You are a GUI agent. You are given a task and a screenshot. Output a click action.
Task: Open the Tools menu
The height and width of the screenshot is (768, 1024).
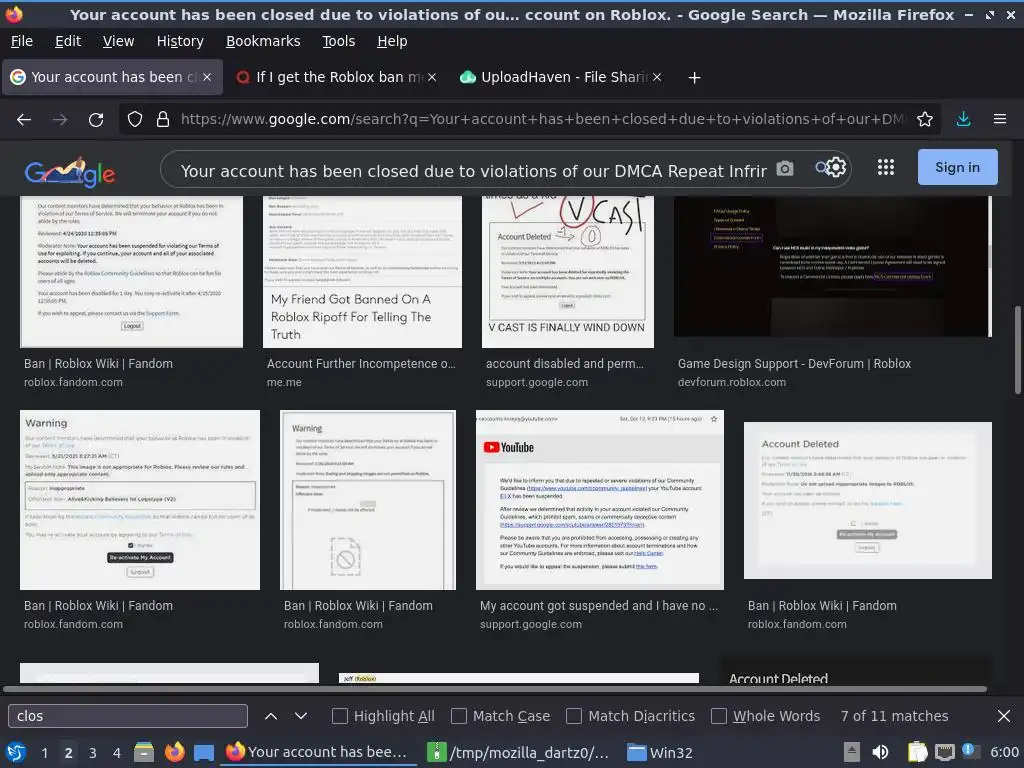338,41
